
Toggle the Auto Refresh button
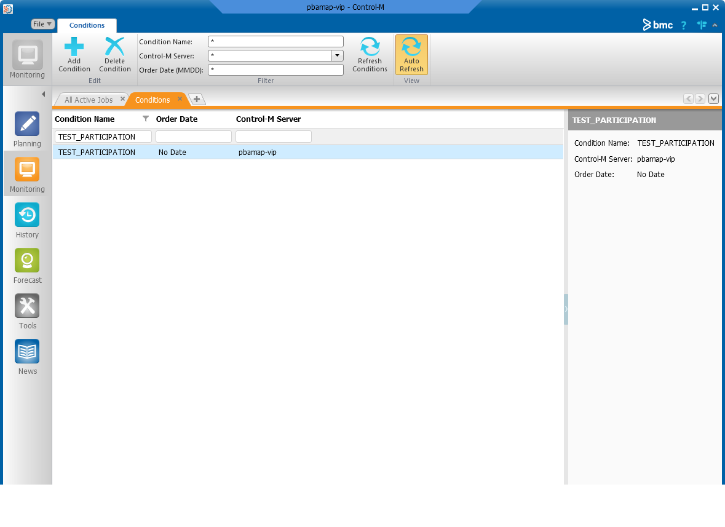coord(412,55)
